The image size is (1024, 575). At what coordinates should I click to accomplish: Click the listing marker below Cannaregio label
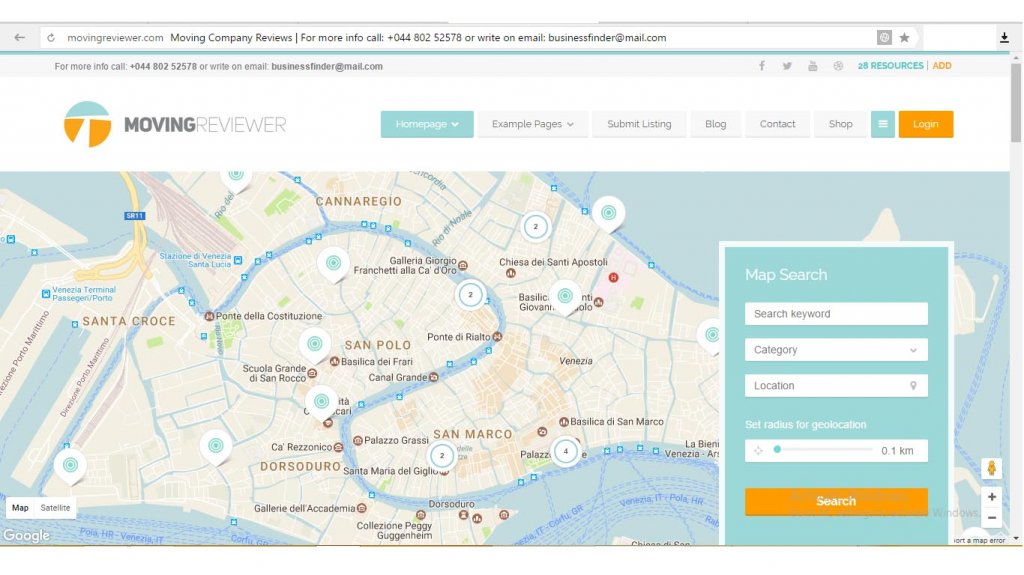click(x=333, y=265)
